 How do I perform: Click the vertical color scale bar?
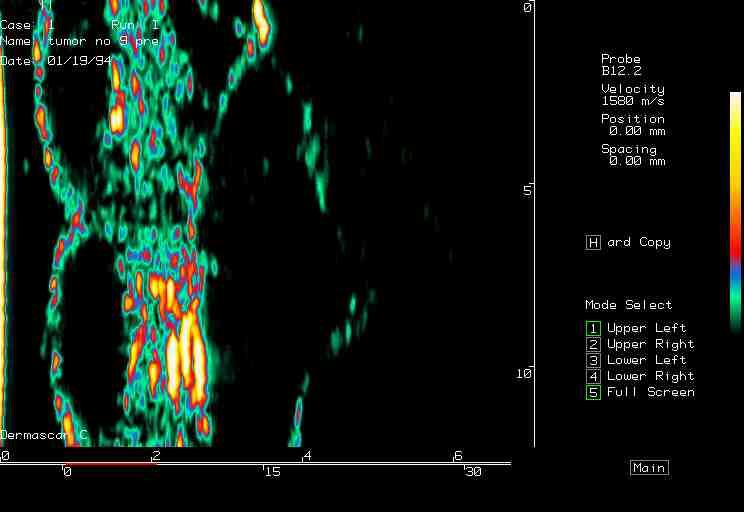point(736,212)
